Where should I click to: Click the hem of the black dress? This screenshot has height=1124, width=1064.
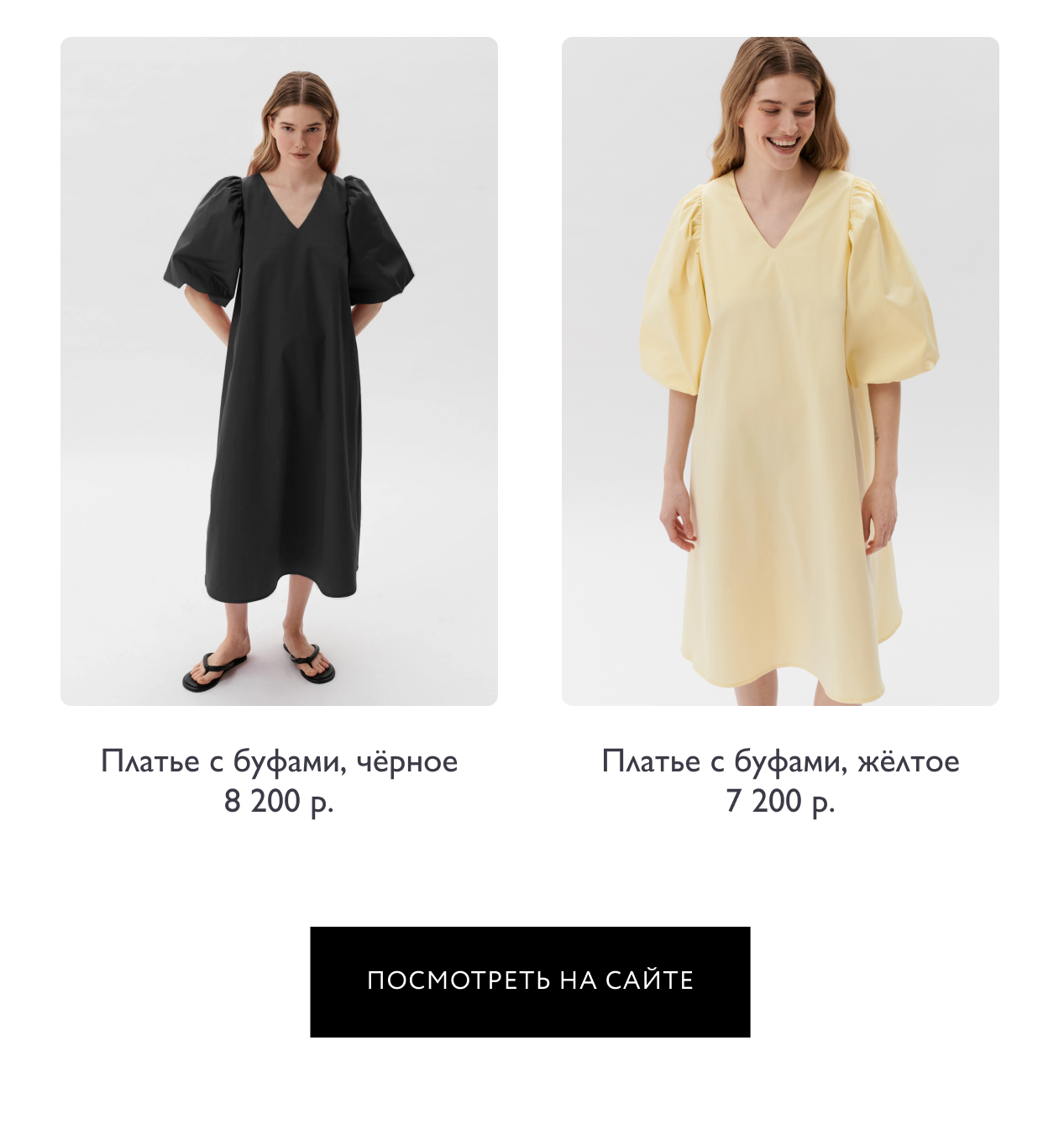point(281,586)
